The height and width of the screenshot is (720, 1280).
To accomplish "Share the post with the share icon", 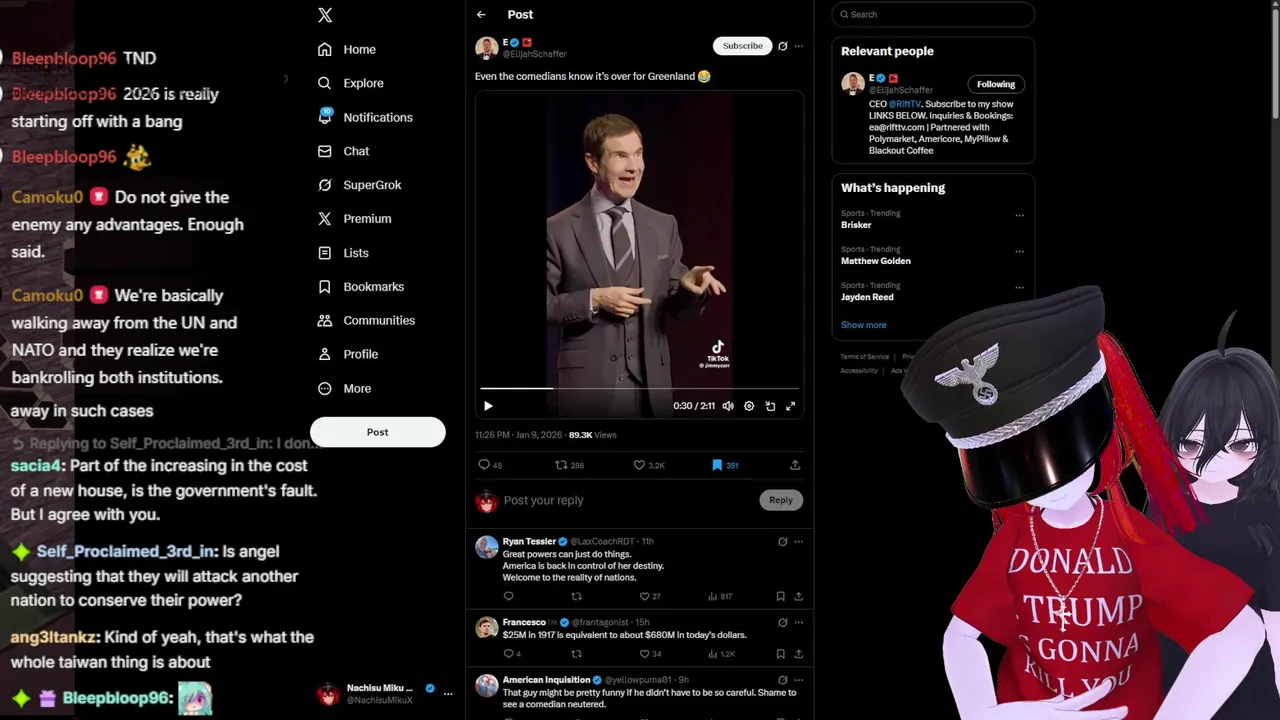I will tap(795, 465).
